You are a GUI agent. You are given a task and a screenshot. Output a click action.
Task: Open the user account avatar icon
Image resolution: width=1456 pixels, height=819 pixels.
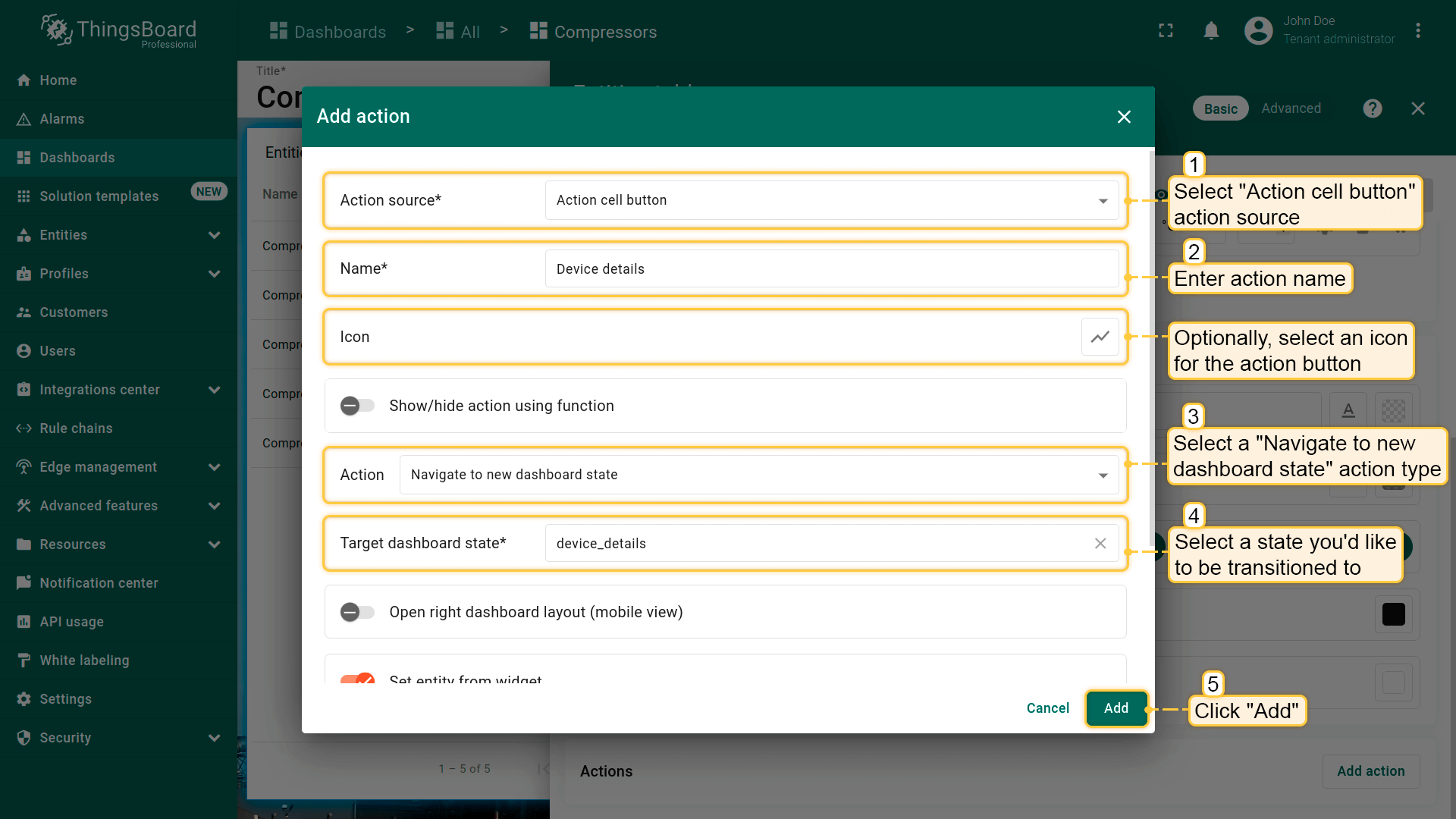coord(1258,31)
